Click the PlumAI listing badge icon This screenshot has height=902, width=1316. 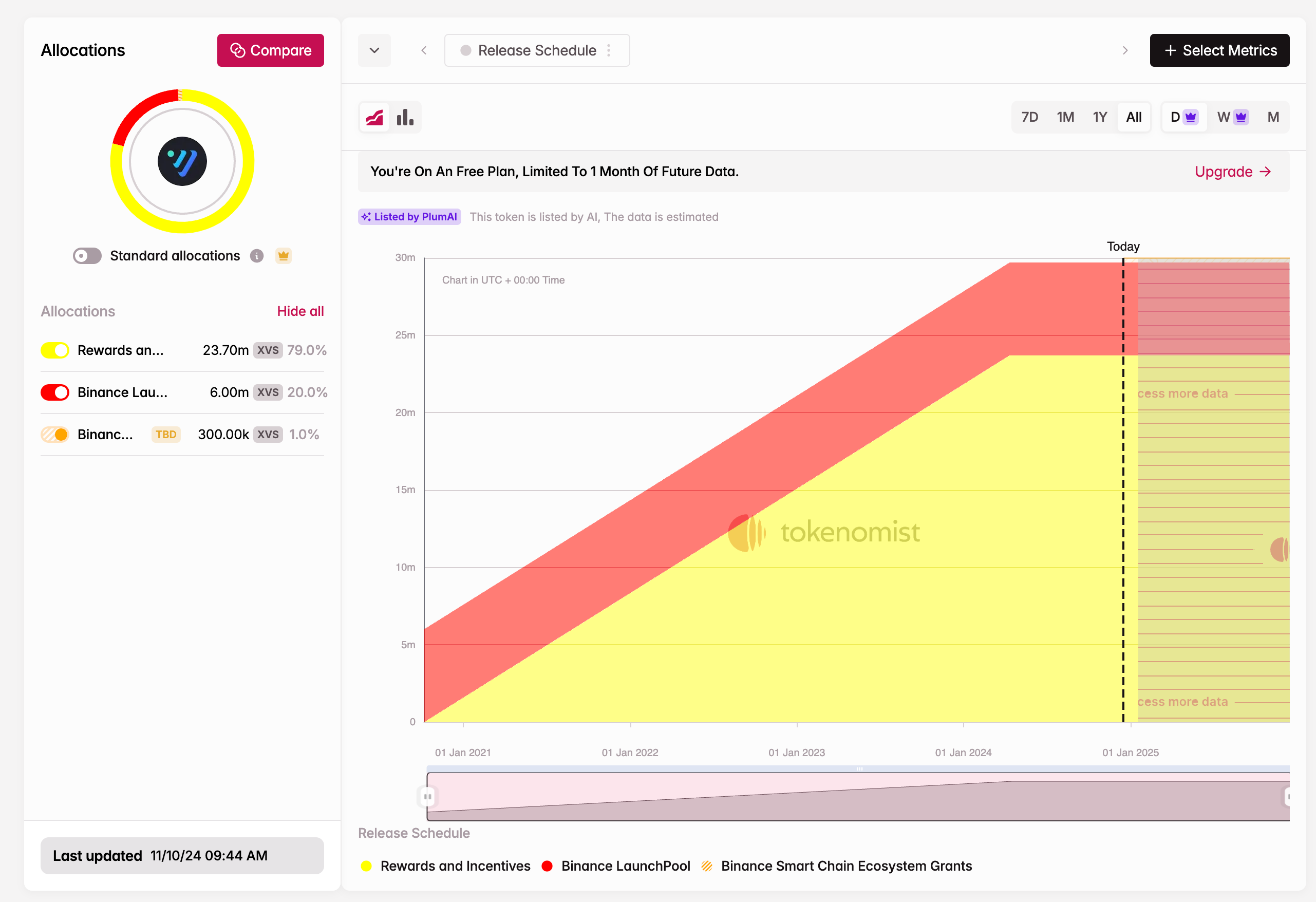click(x=370, y=217)
